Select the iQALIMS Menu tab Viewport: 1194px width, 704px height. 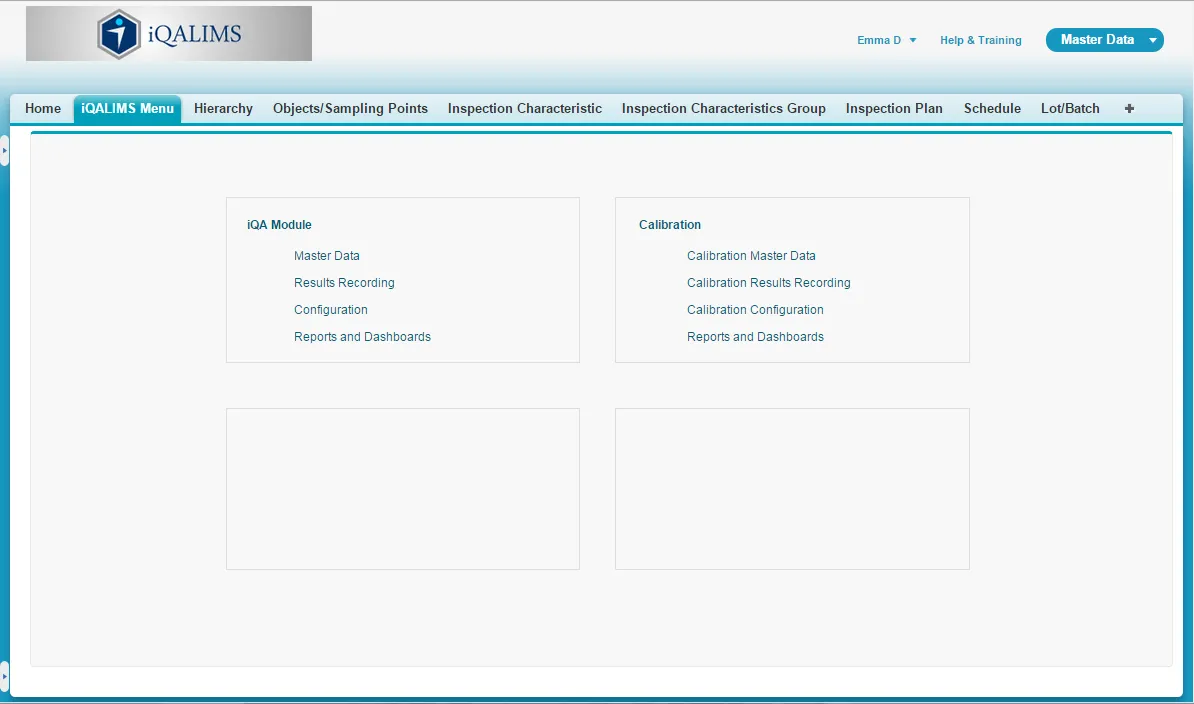pos(127,109)
